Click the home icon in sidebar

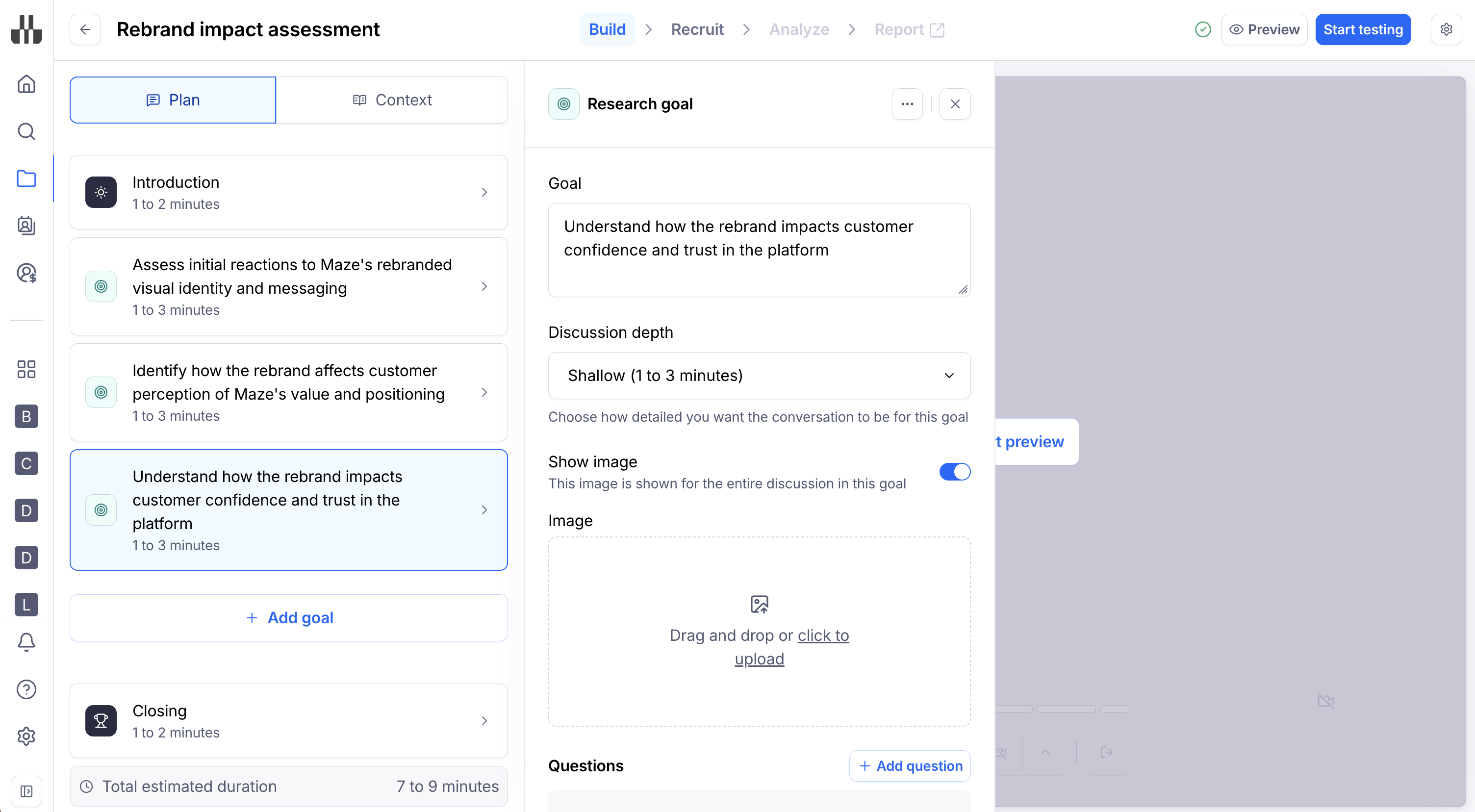[x=26, y=84]
